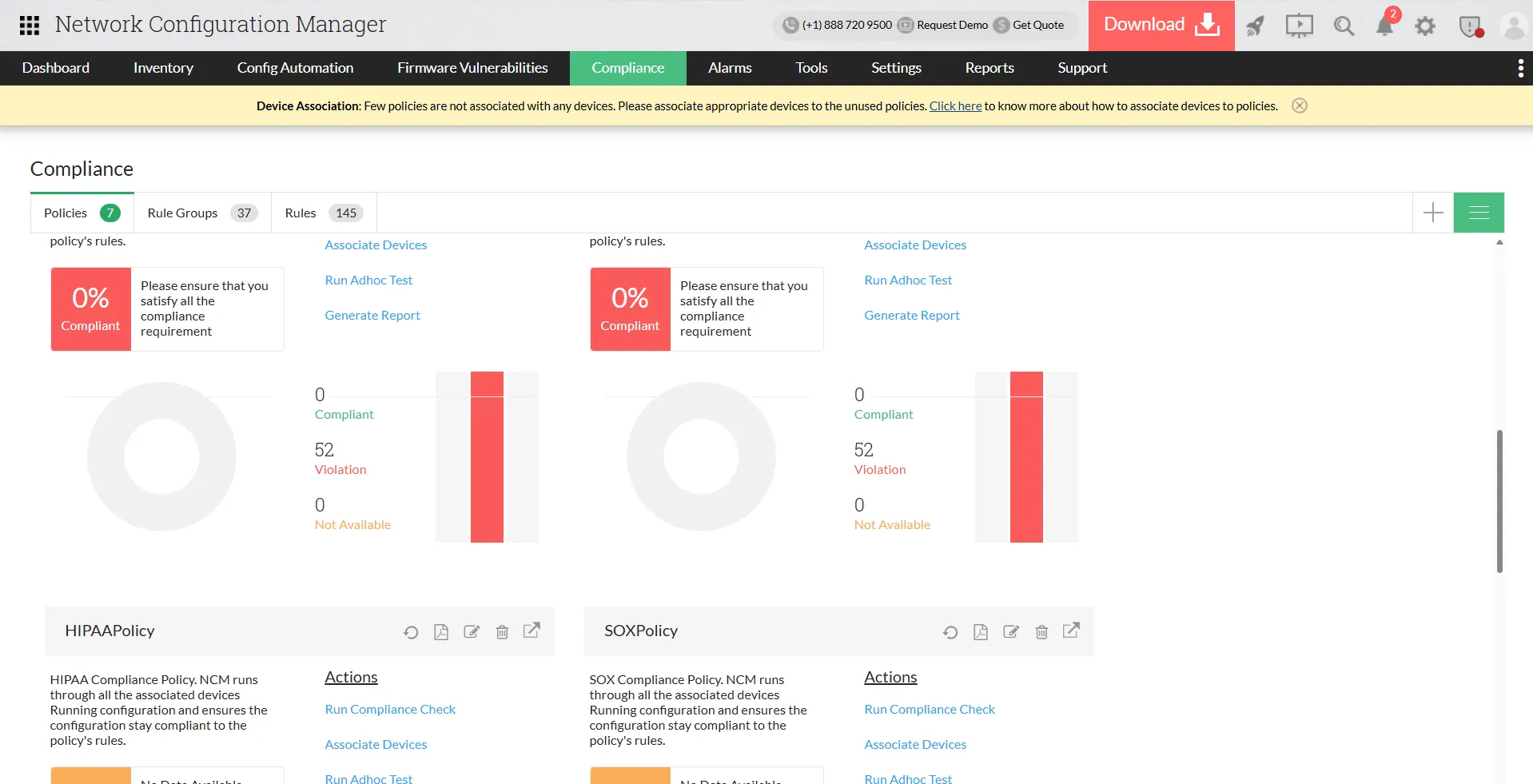Switch to the Rules tab
The height and width of the screenshot is (784, 1533).
coord(324,213)
